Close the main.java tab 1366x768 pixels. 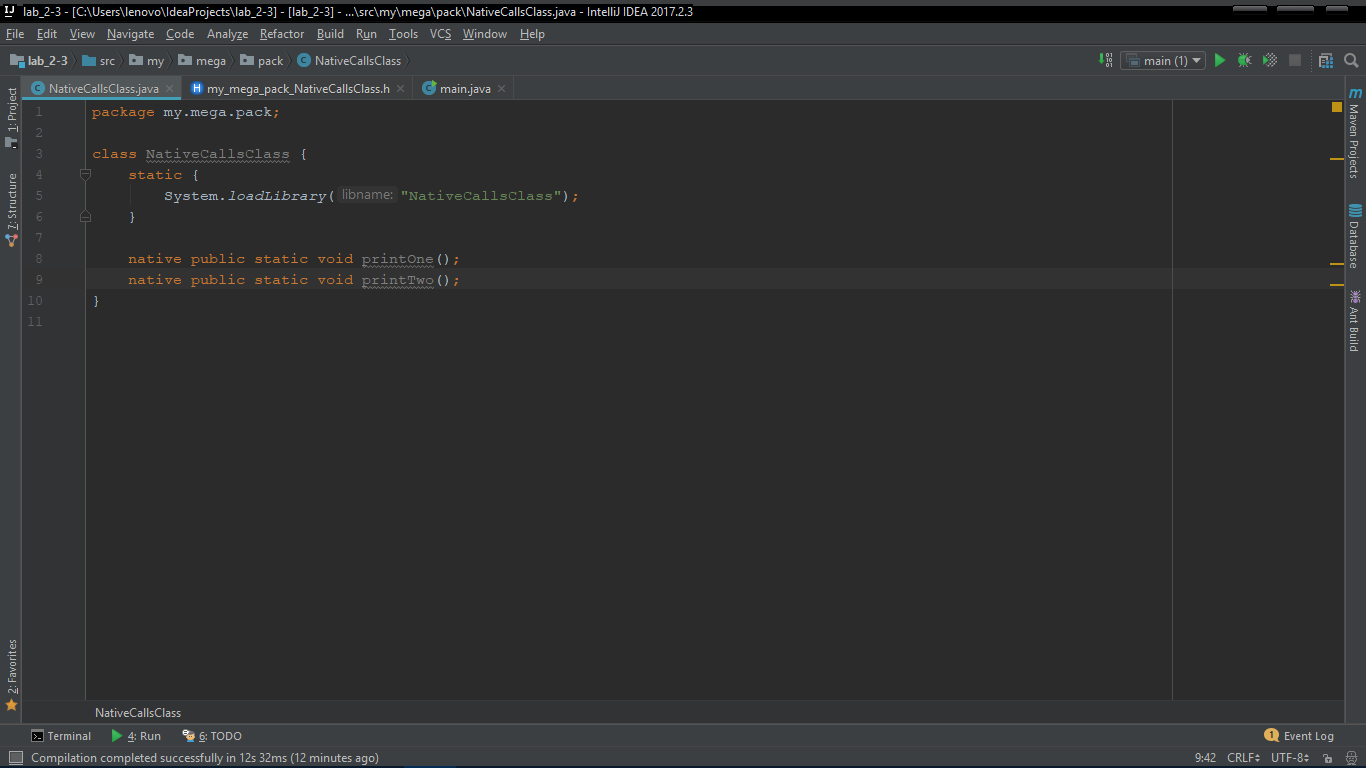pos(502,88)
